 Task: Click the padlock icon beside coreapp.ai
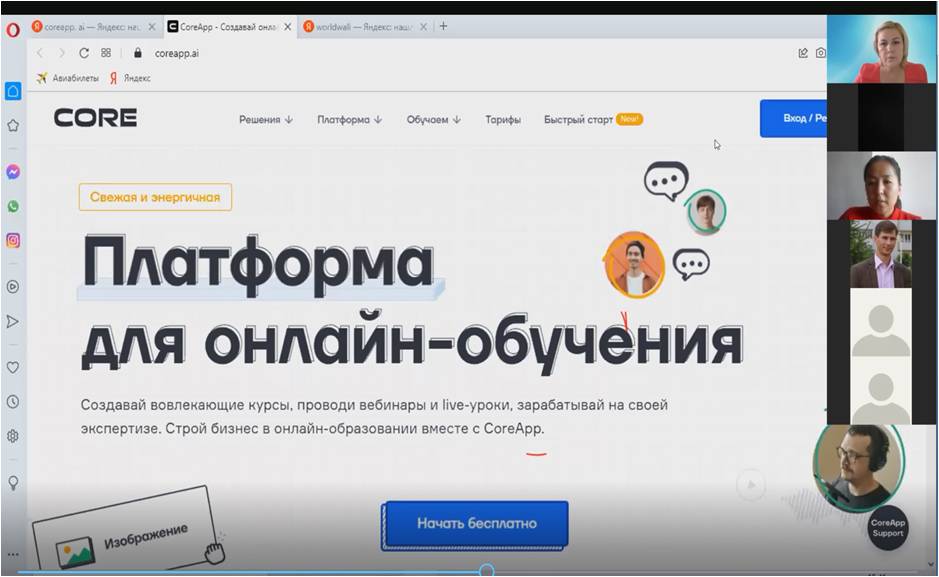pyautogui.click(x=138, y=53)
